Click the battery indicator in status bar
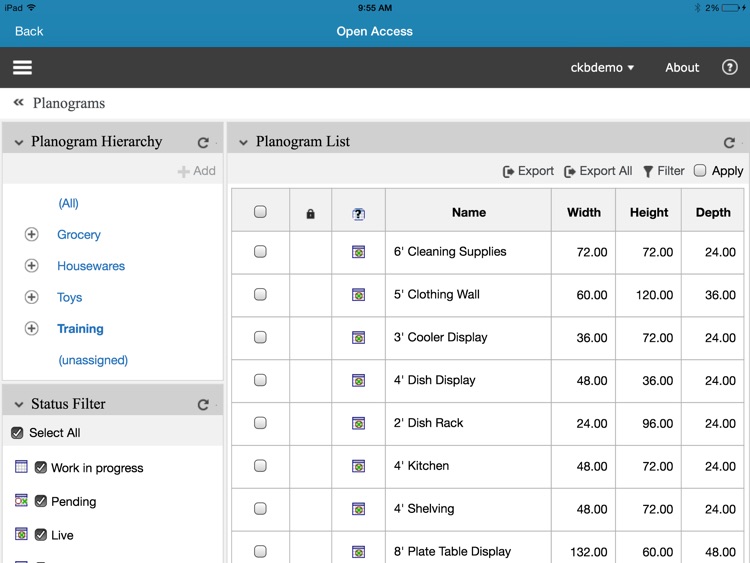This screenshot has width=750, height=563. [731, 8]
